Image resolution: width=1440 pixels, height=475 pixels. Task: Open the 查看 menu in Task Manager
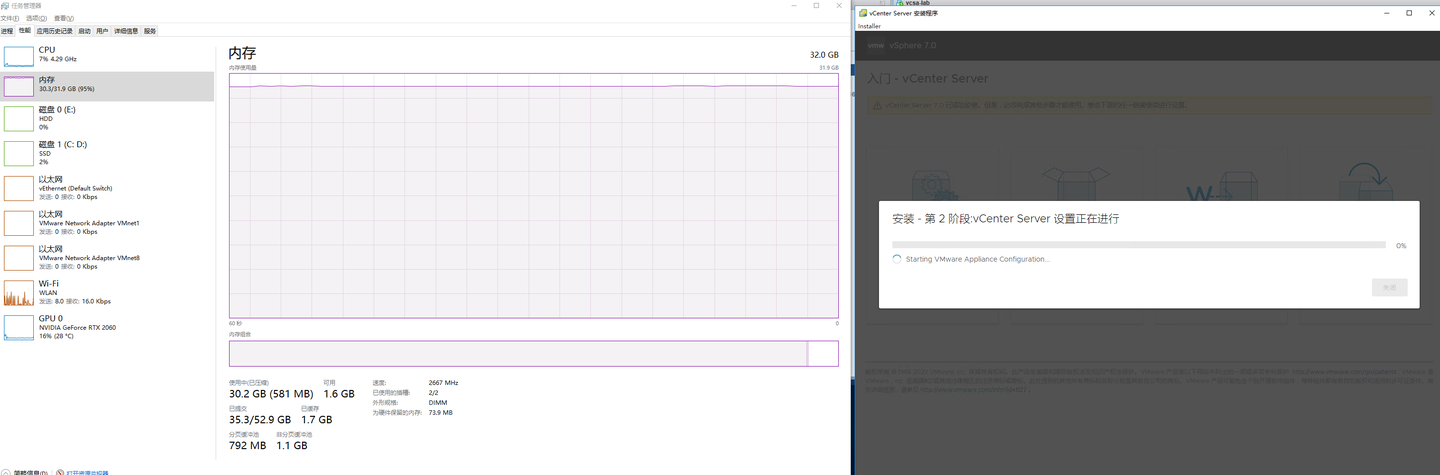pyautogui.click(x=63, y=18)
